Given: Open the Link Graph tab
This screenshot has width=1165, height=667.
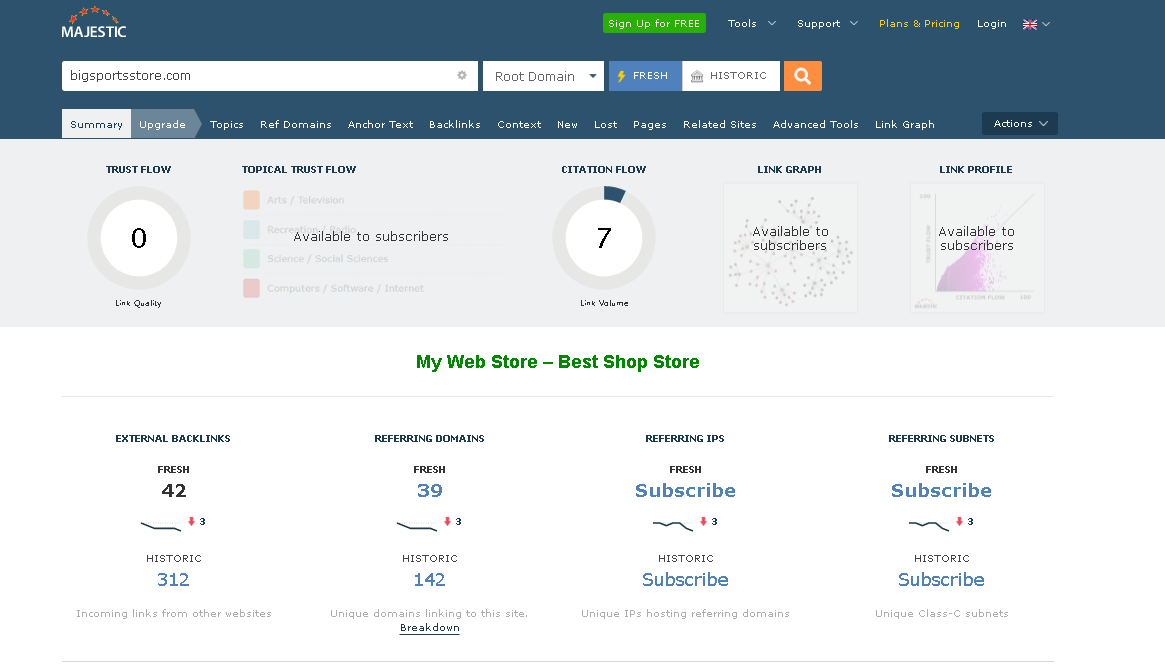Looking at the screenshot, I should pos(905,124).
